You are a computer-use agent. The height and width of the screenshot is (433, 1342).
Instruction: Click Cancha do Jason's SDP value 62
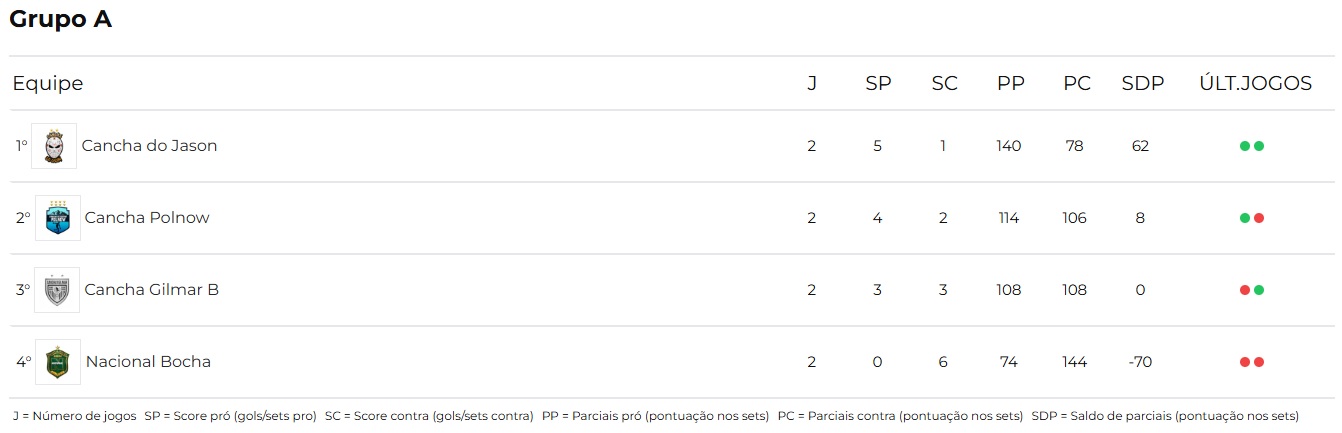click(x=1140, y=146)
